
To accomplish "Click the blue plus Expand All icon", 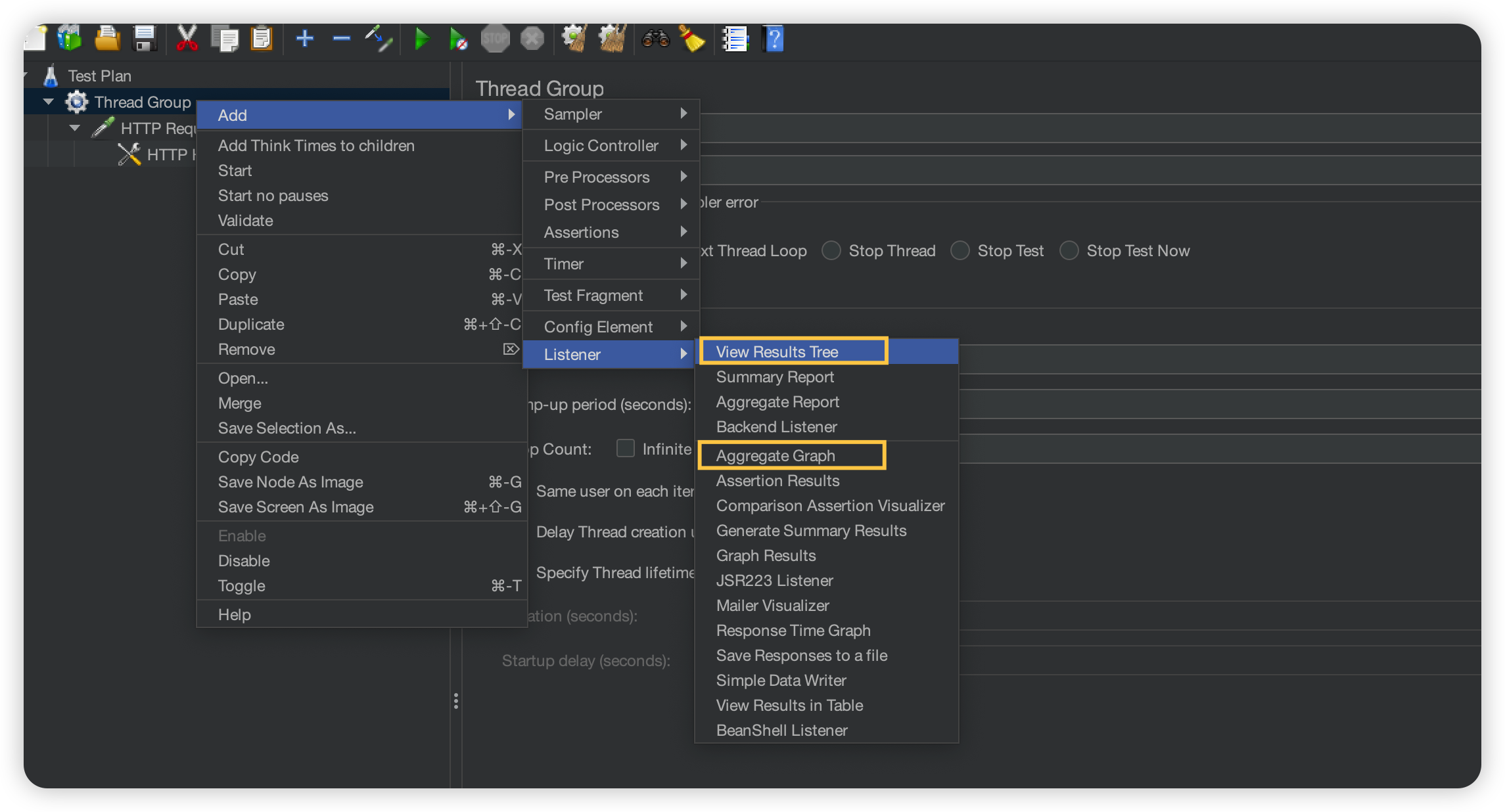I will (304, 39).
